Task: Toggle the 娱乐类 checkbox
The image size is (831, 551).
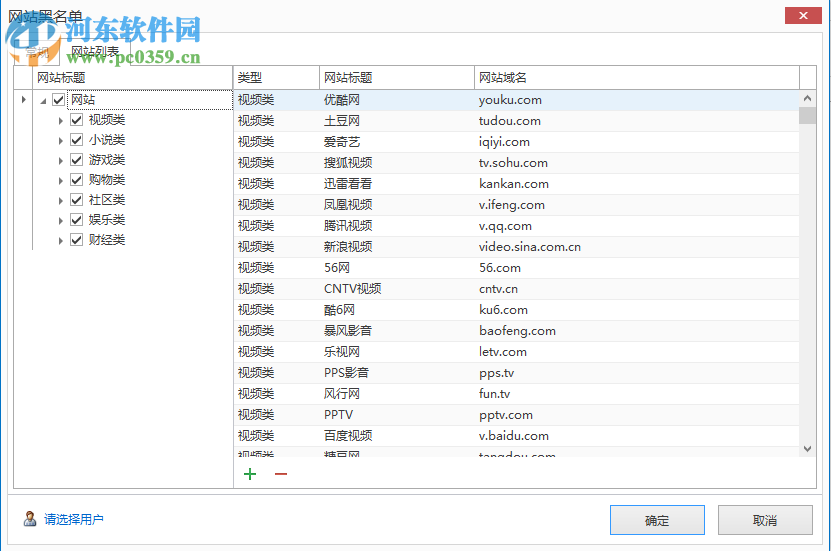Action: [76, 220]
